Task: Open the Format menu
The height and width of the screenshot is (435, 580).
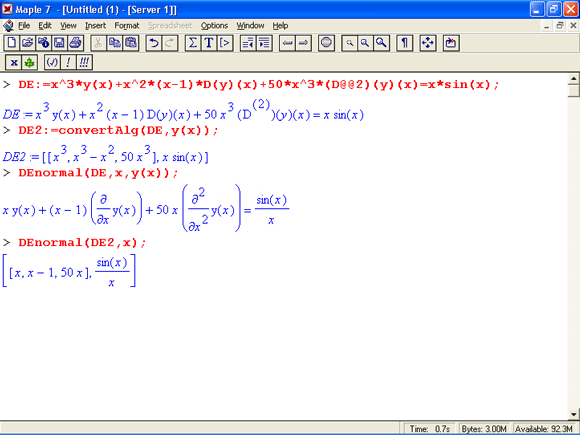Action: point(127,26)
